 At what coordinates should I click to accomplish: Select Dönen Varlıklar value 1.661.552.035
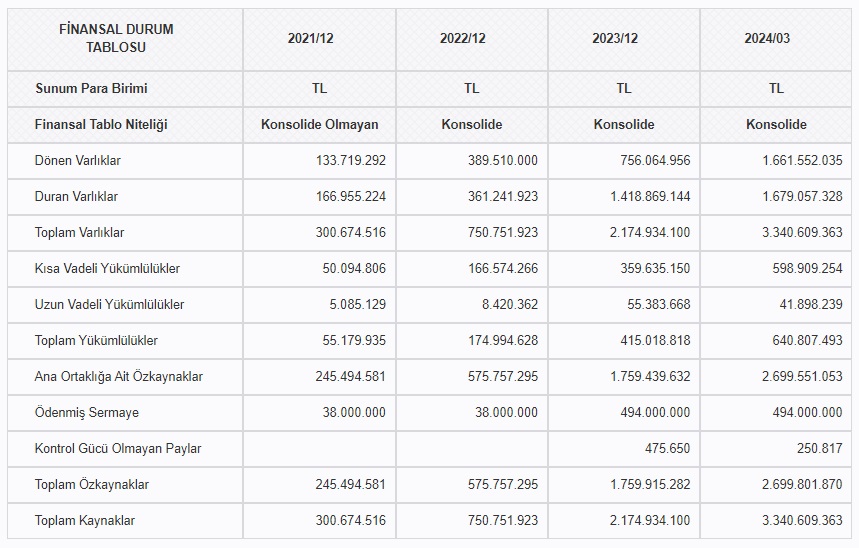point(802,160)
